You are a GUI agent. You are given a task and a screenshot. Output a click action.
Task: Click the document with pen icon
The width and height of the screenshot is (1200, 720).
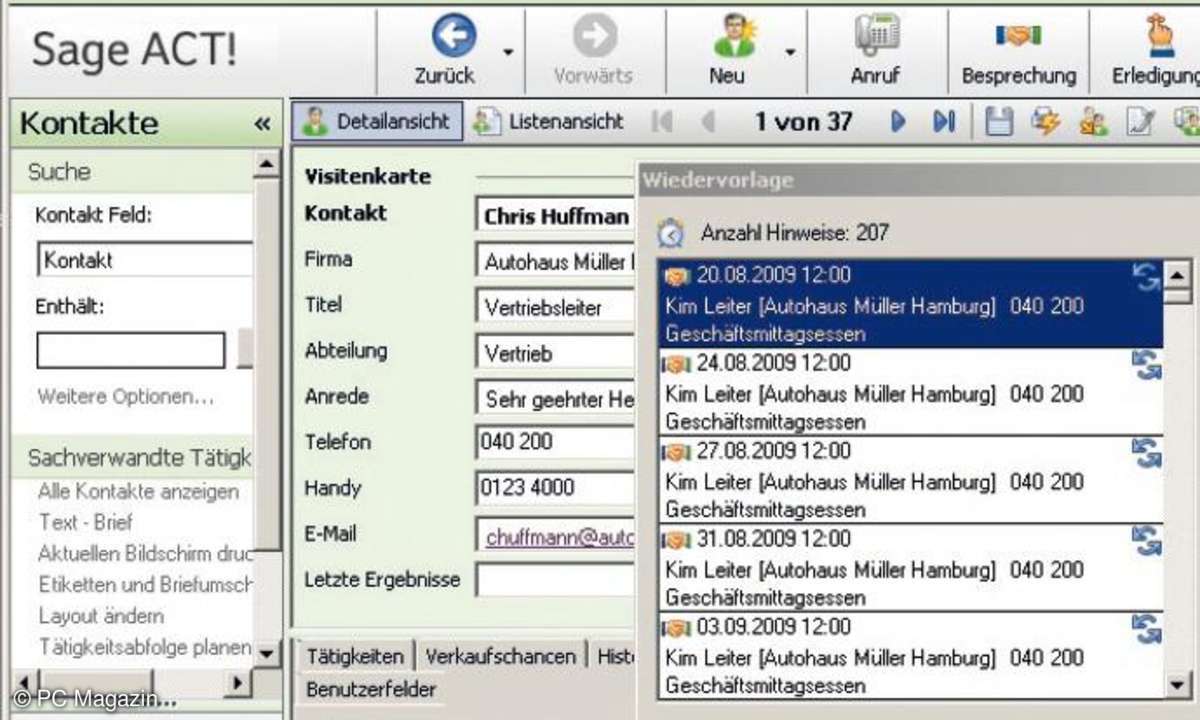click(x=1140, y=123)
